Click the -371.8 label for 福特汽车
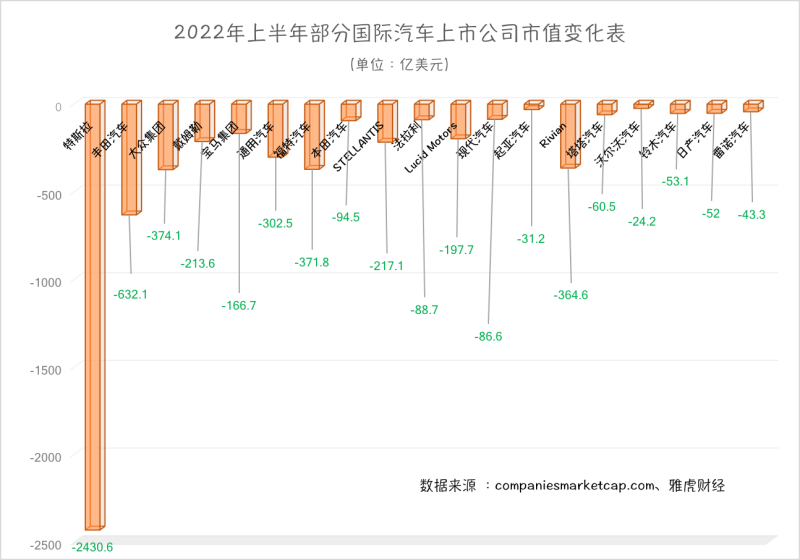The image size is (800, 560). pos(312,261)
